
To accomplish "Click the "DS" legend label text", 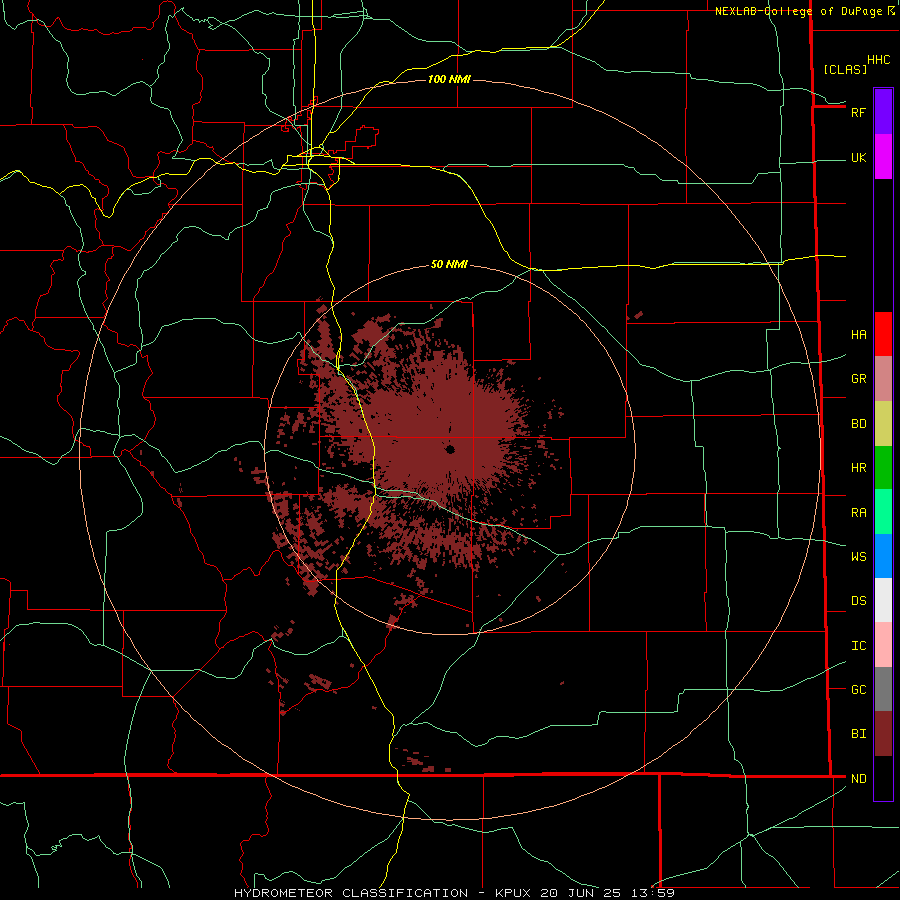I will tap(858, 601).
